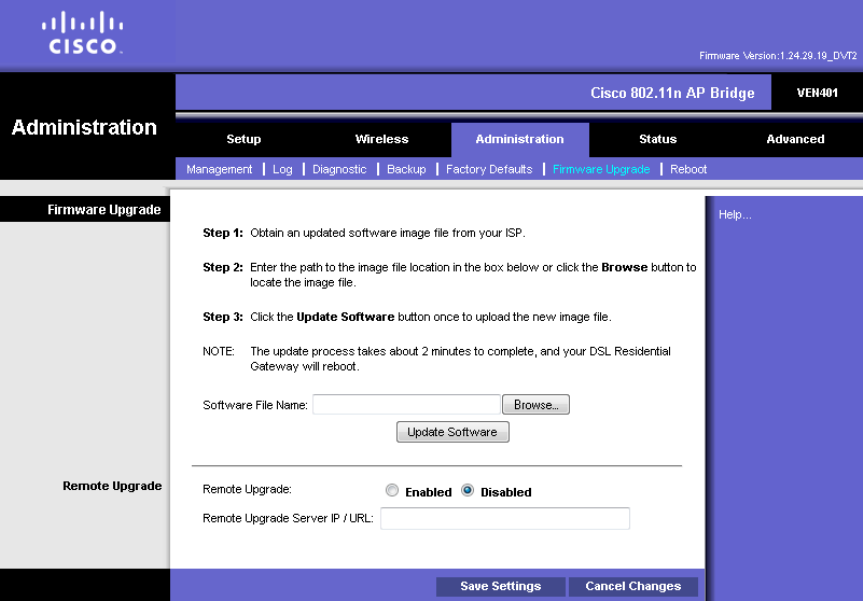
Task: Click the Browse button
Action: [536, 405]
